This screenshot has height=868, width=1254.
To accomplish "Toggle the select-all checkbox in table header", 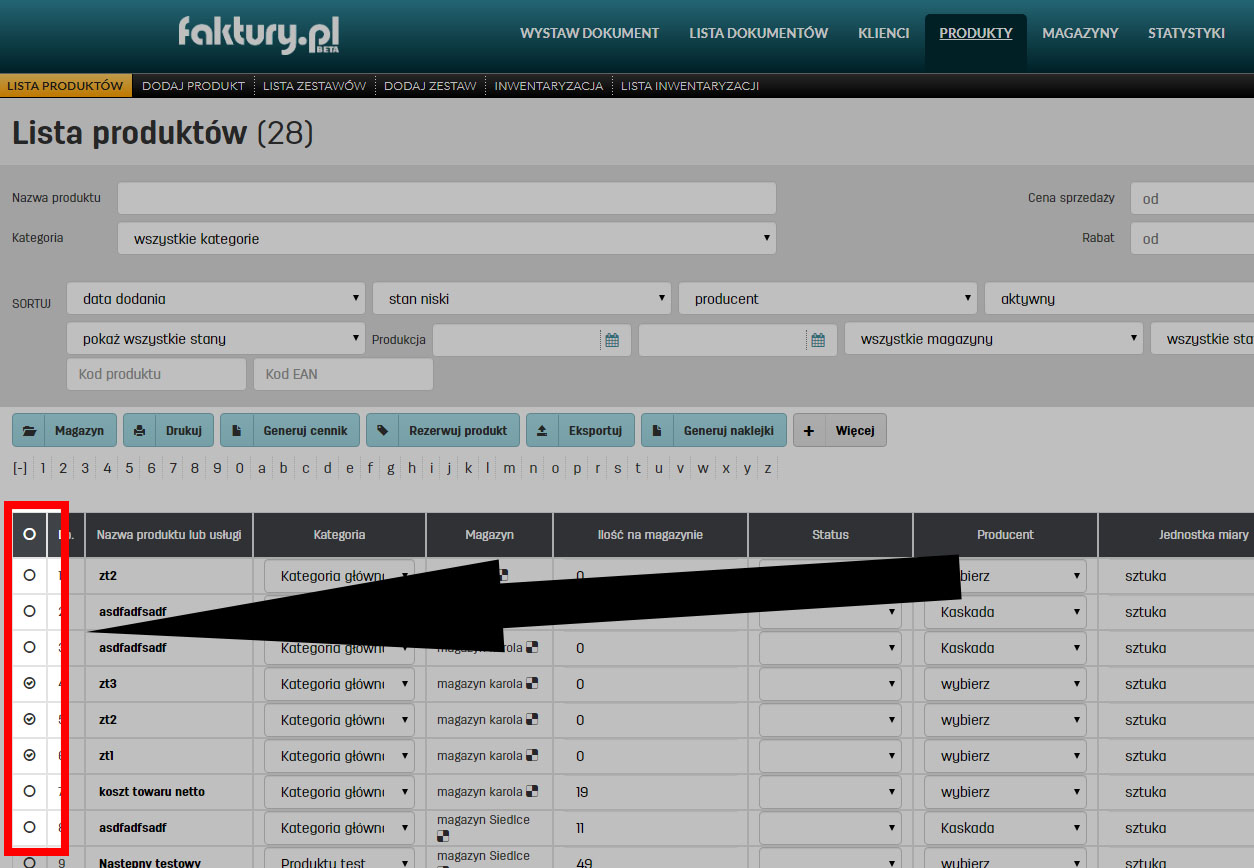I will pyautogui.click(x=29, y=535).
